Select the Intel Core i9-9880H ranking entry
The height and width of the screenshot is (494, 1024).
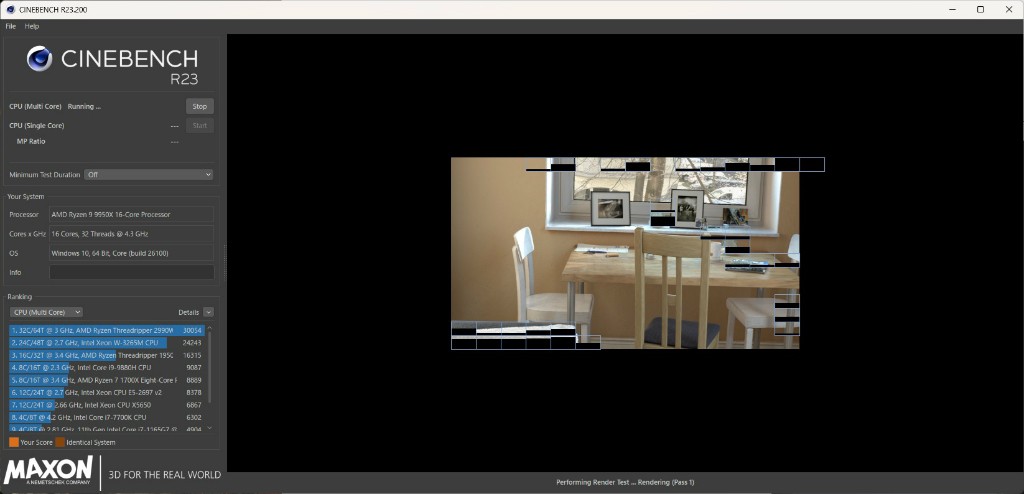click(107, 368)
